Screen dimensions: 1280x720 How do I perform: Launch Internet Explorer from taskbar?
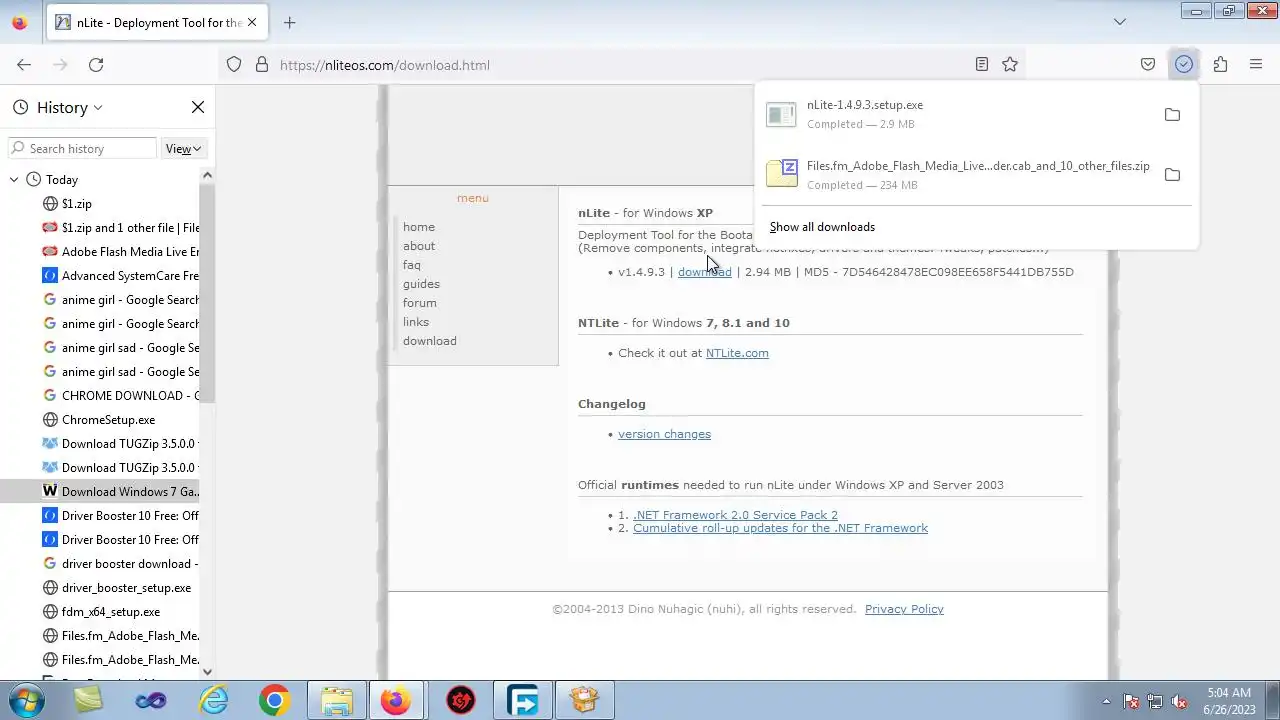[213, 700]
